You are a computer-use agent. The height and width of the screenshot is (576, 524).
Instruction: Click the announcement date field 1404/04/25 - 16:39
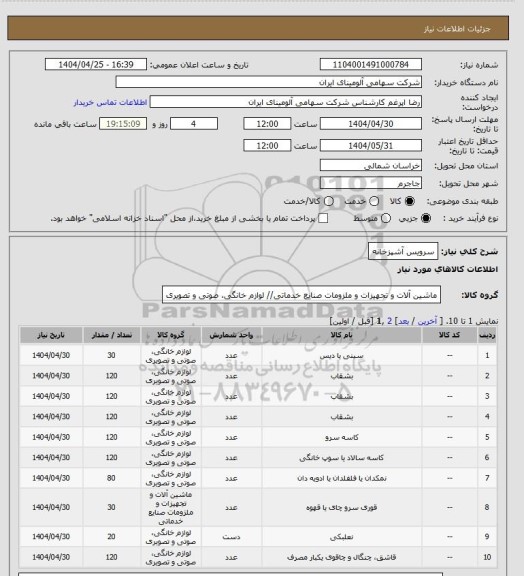[96, 64]
